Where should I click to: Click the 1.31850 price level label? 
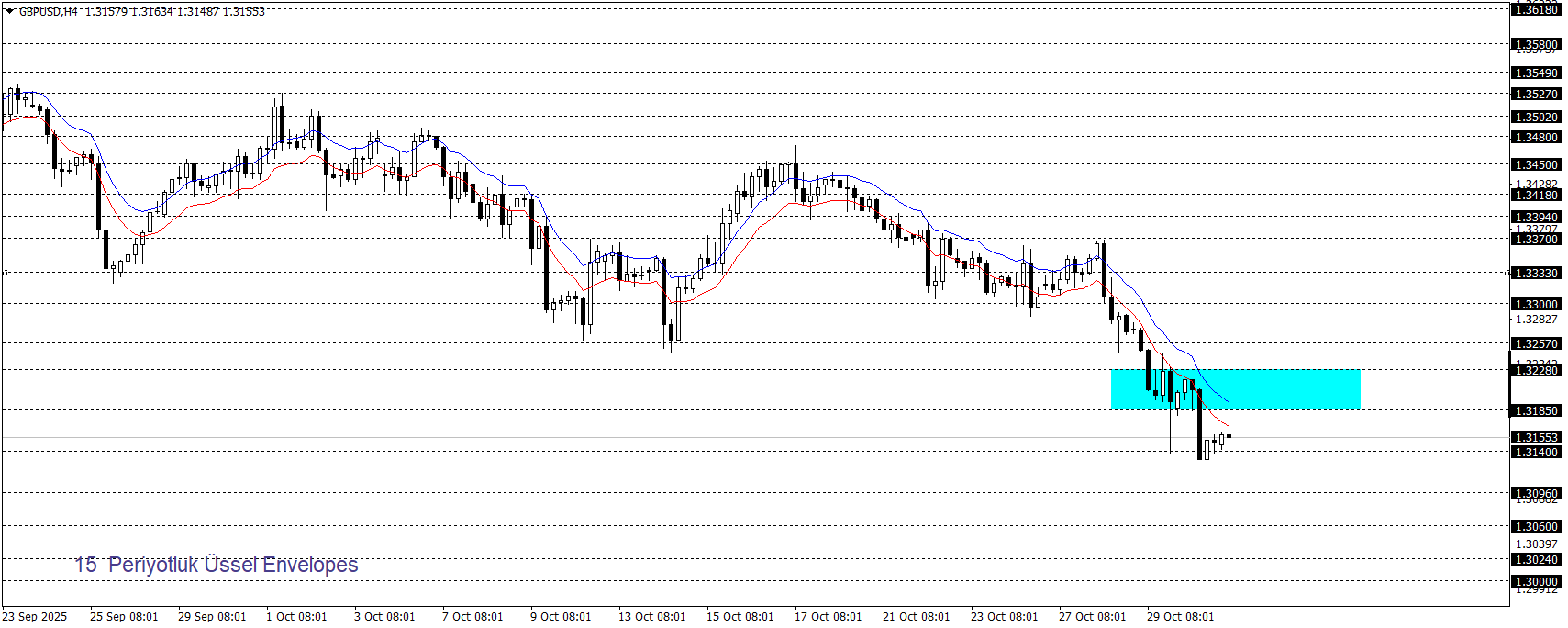pos(1535,410)
